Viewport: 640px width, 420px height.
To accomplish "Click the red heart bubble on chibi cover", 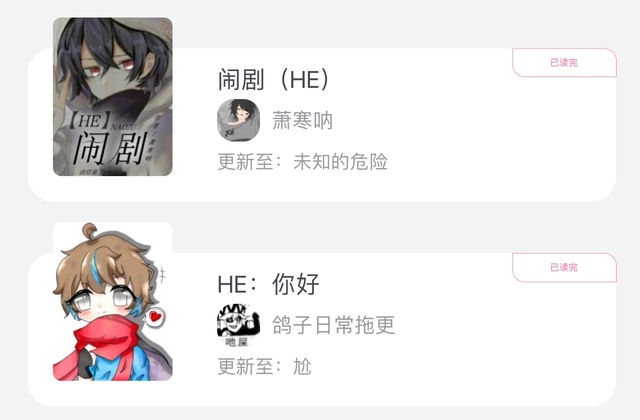I will coord(155,317).
